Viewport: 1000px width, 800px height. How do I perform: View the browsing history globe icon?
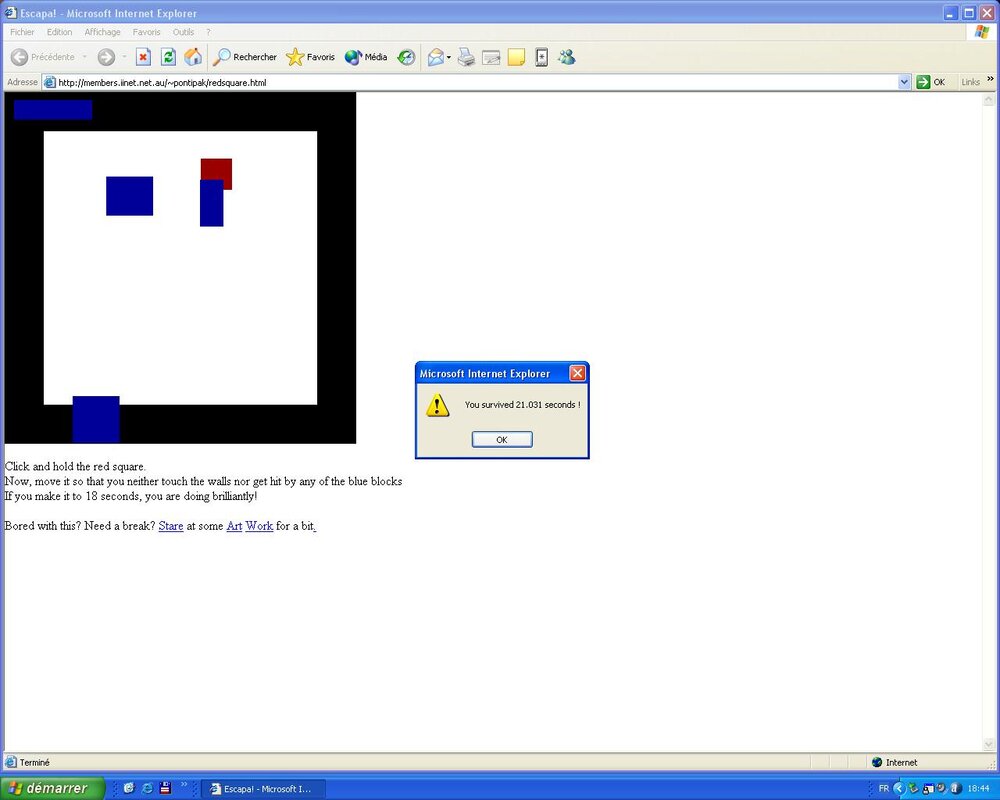[x=406, y=57]
